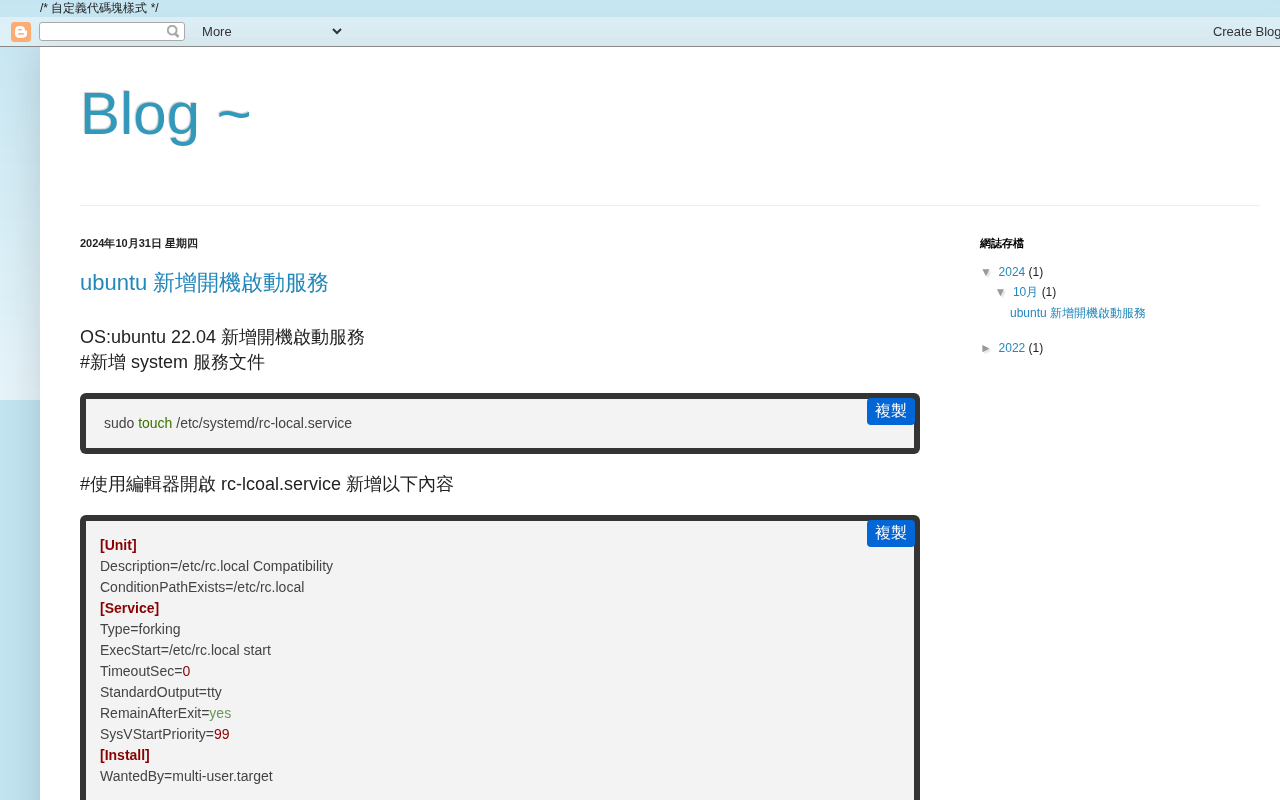1280x800 pixels.
Task: Click the [Unit] section header line
Action: tap(118, 545)
